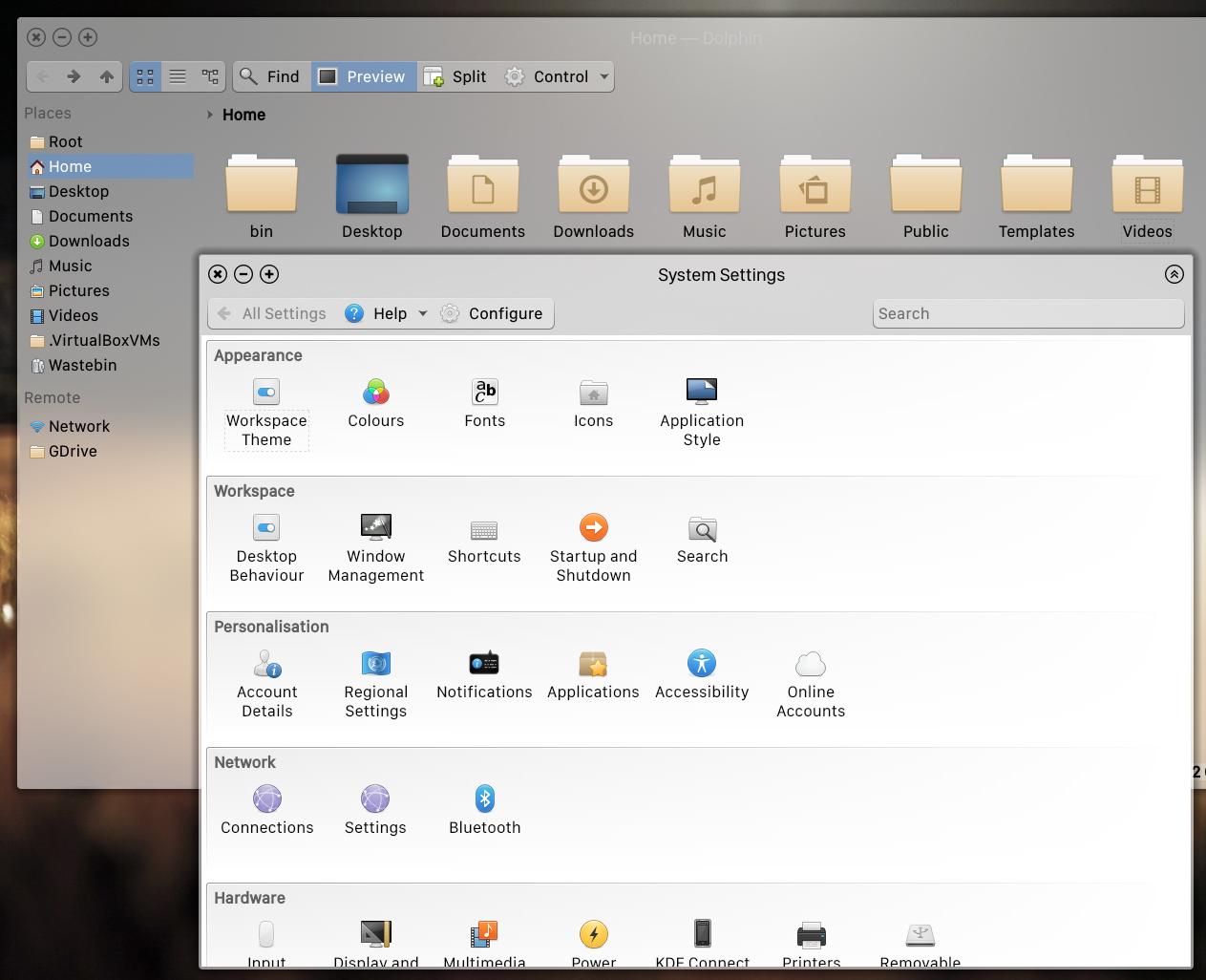Open Colours settings
The height and width of the screenshot is (980, 1206).
(x=375, y=403)
